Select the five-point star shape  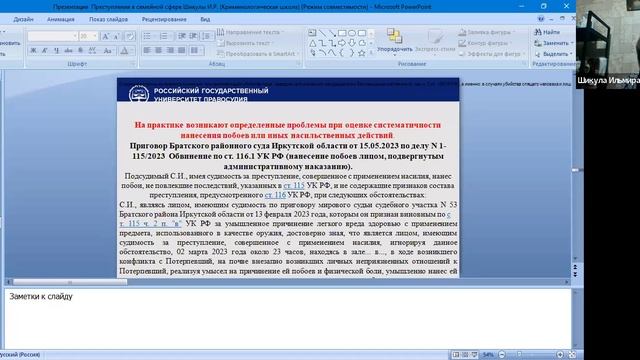pos(362,53)
